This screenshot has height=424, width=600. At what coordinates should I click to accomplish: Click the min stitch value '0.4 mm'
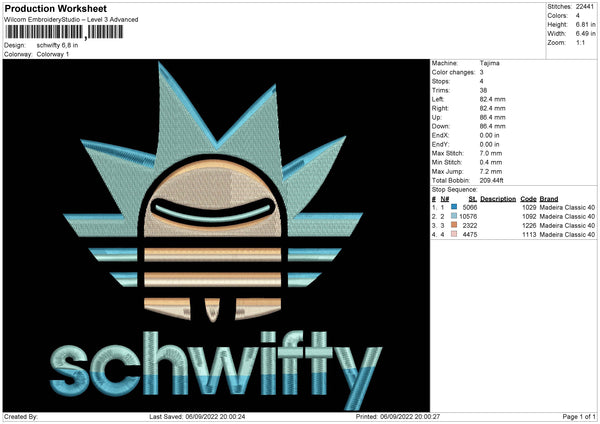click(x=491, y=162)
